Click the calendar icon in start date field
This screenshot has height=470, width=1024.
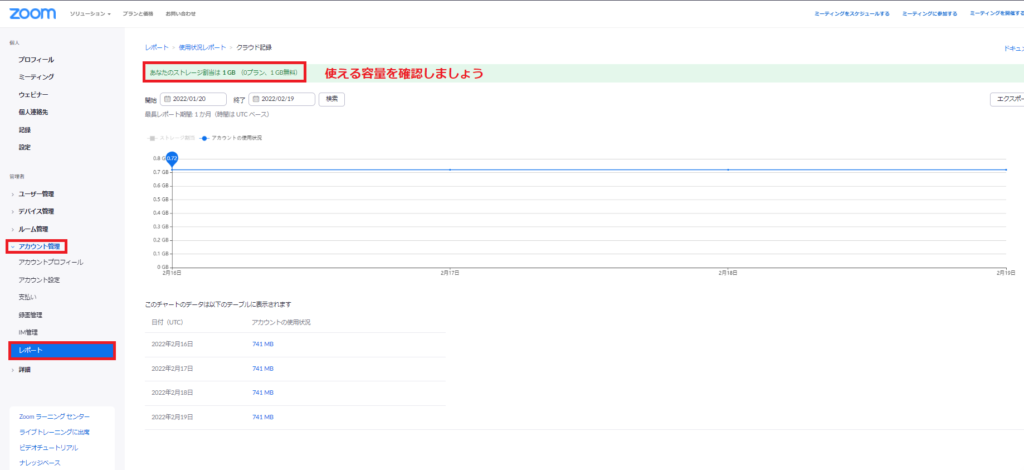coord(166,99)
